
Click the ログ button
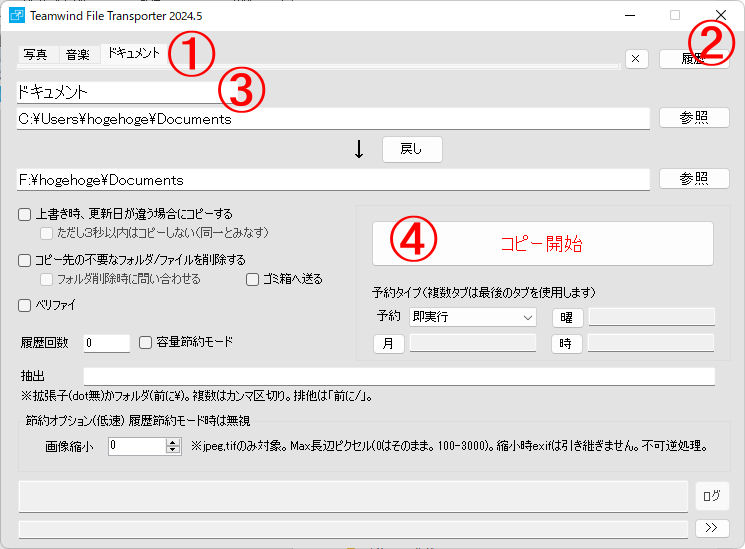pyautogui.click(x=712, y=495)
